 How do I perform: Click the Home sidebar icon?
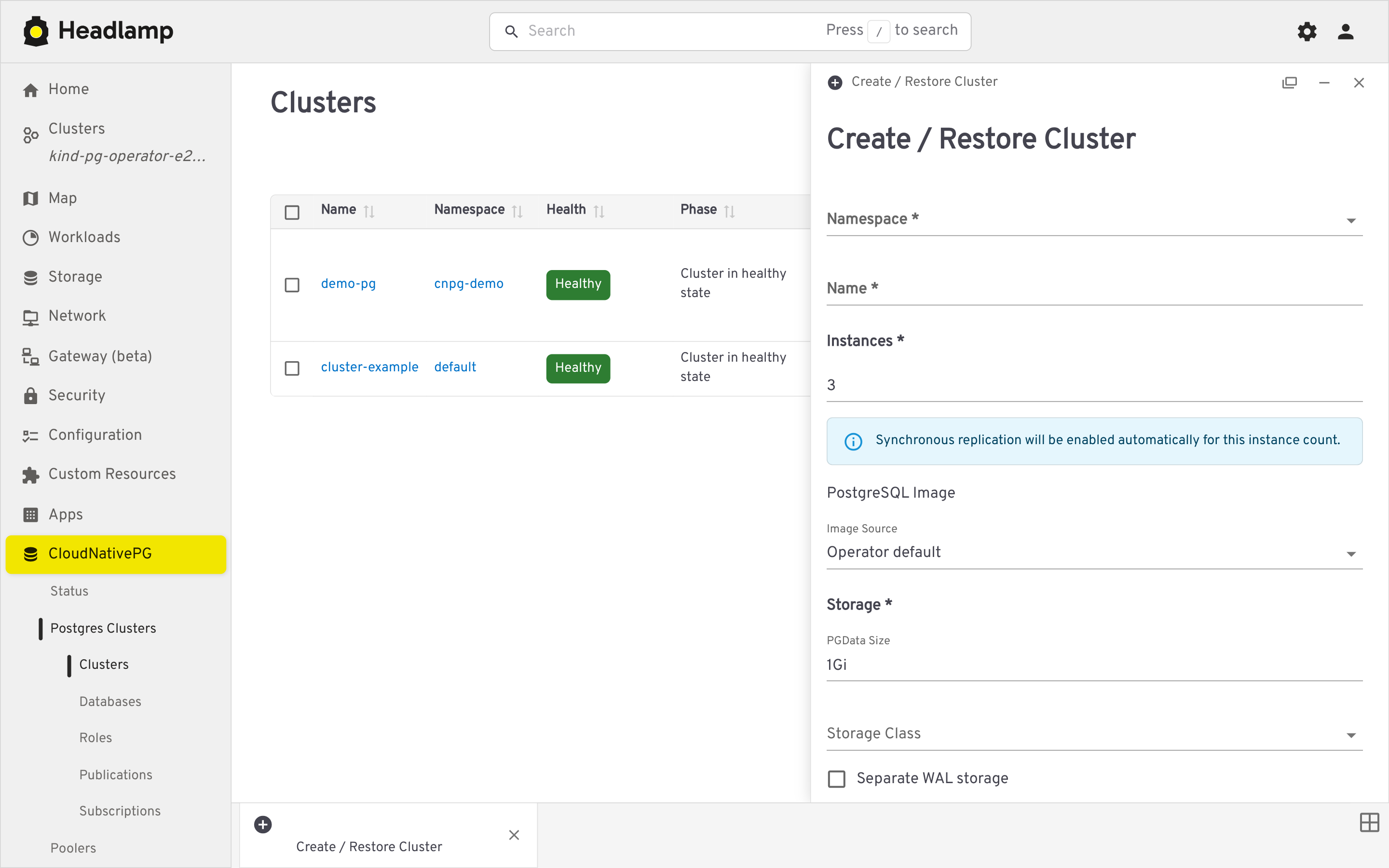30,90
